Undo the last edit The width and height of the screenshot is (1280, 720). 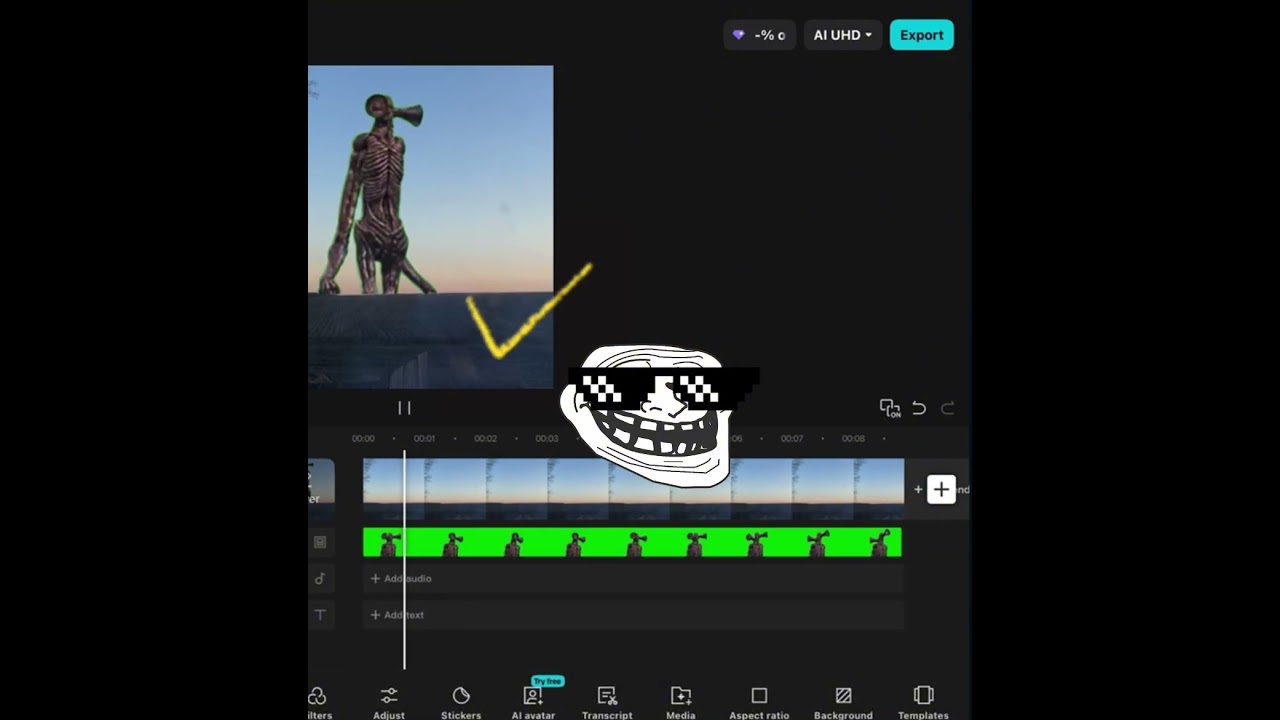point(919,408)
